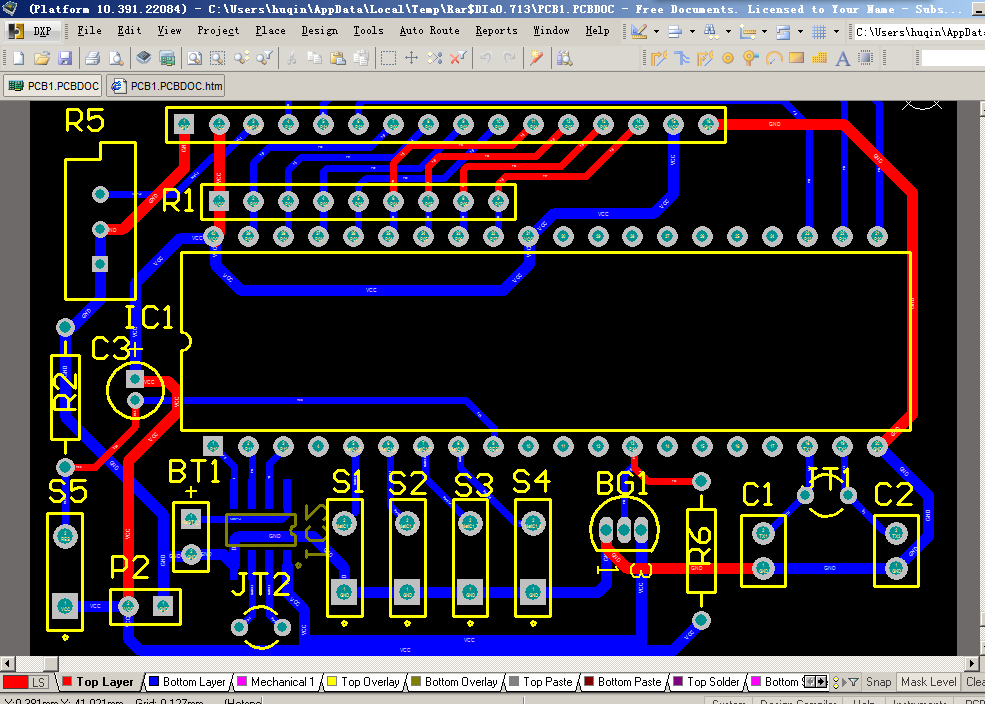Click the Clear Filter icon

click(459, 58)
